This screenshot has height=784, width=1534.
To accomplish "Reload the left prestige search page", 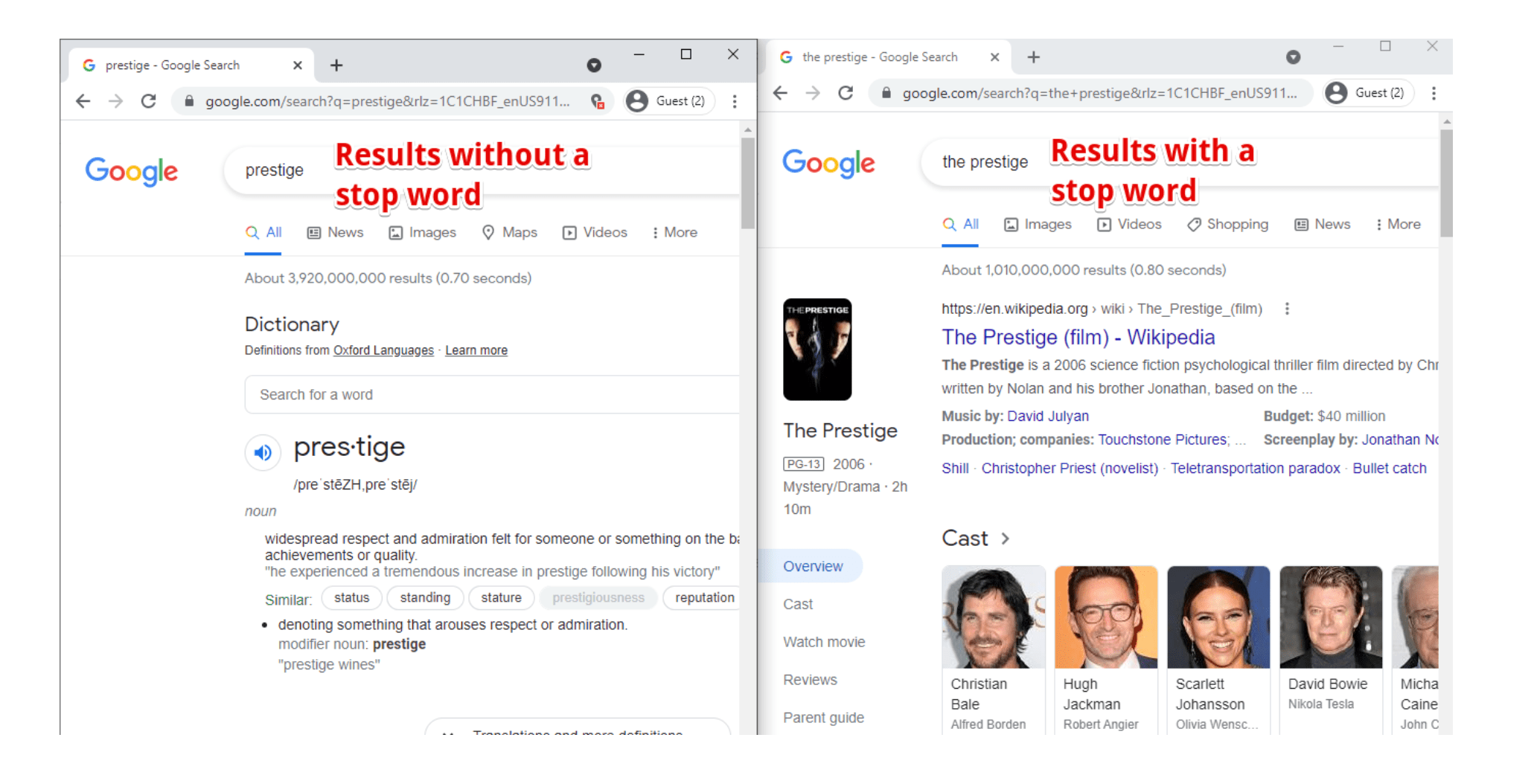I will (149, 101).
